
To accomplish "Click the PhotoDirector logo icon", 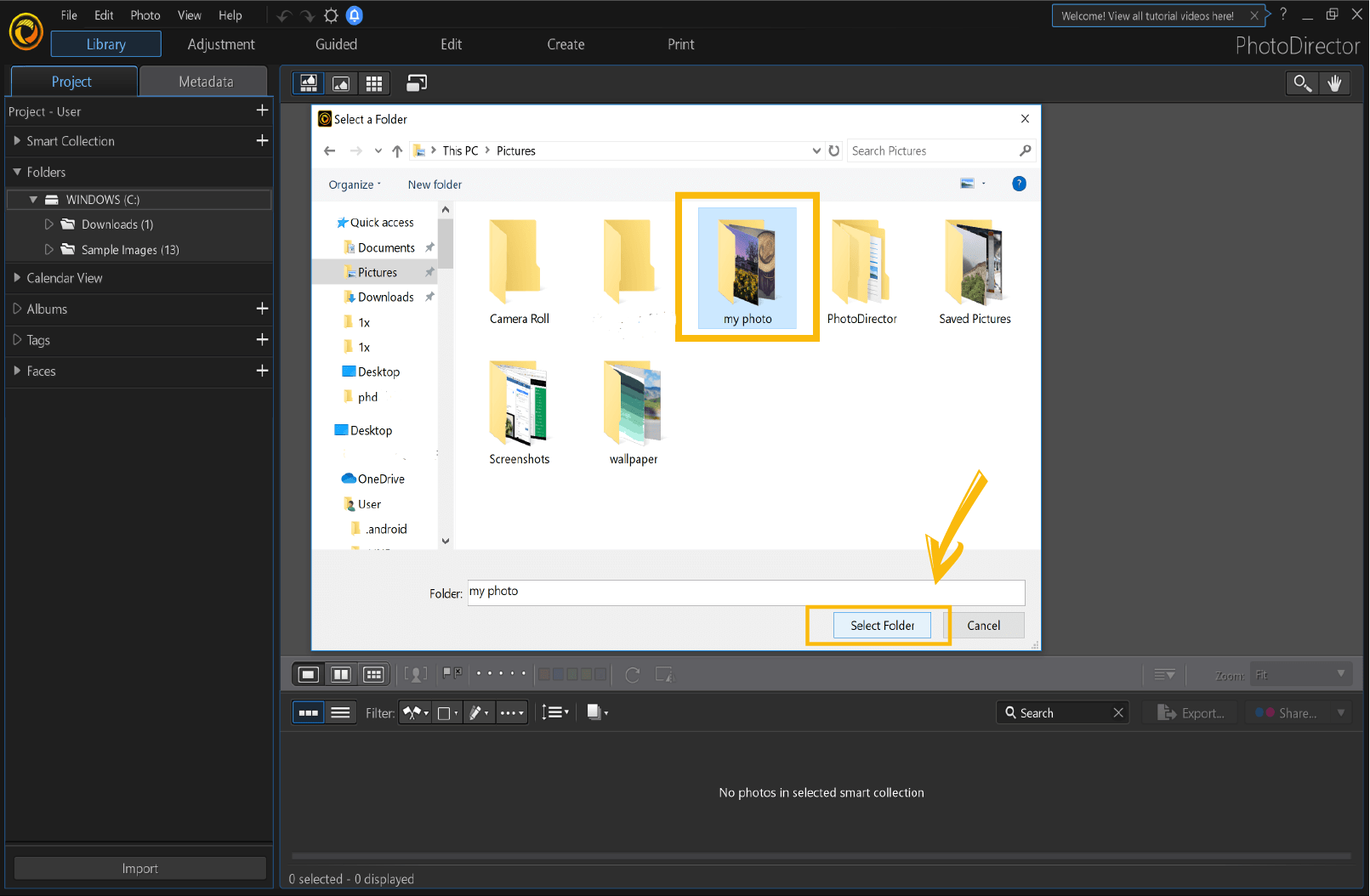I will pos(25,31).
